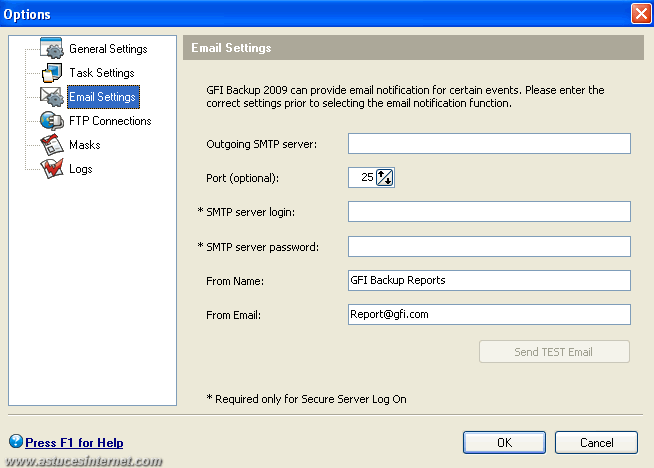Click the From Email label
Viewport: 654px width, 468px height.
[234, 315]
